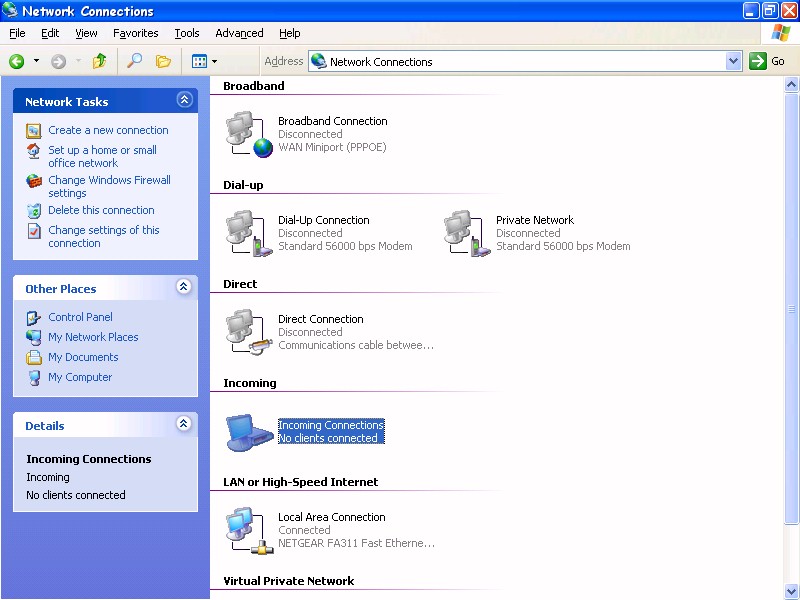Viewport: 800px width, 600px height.
Task: Click the Direct Connection name text
Action: click(x=320, y=319)
